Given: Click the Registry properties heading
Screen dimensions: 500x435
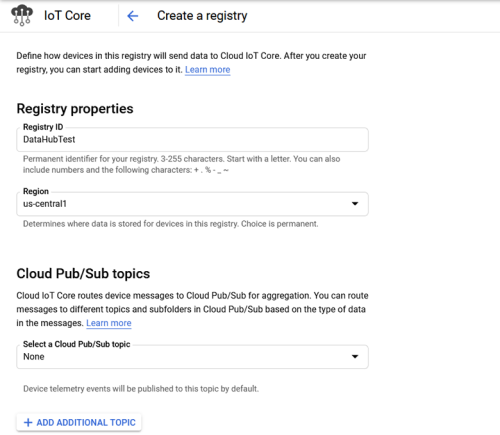Looking at the screenshot, I should tap(75, 109).
